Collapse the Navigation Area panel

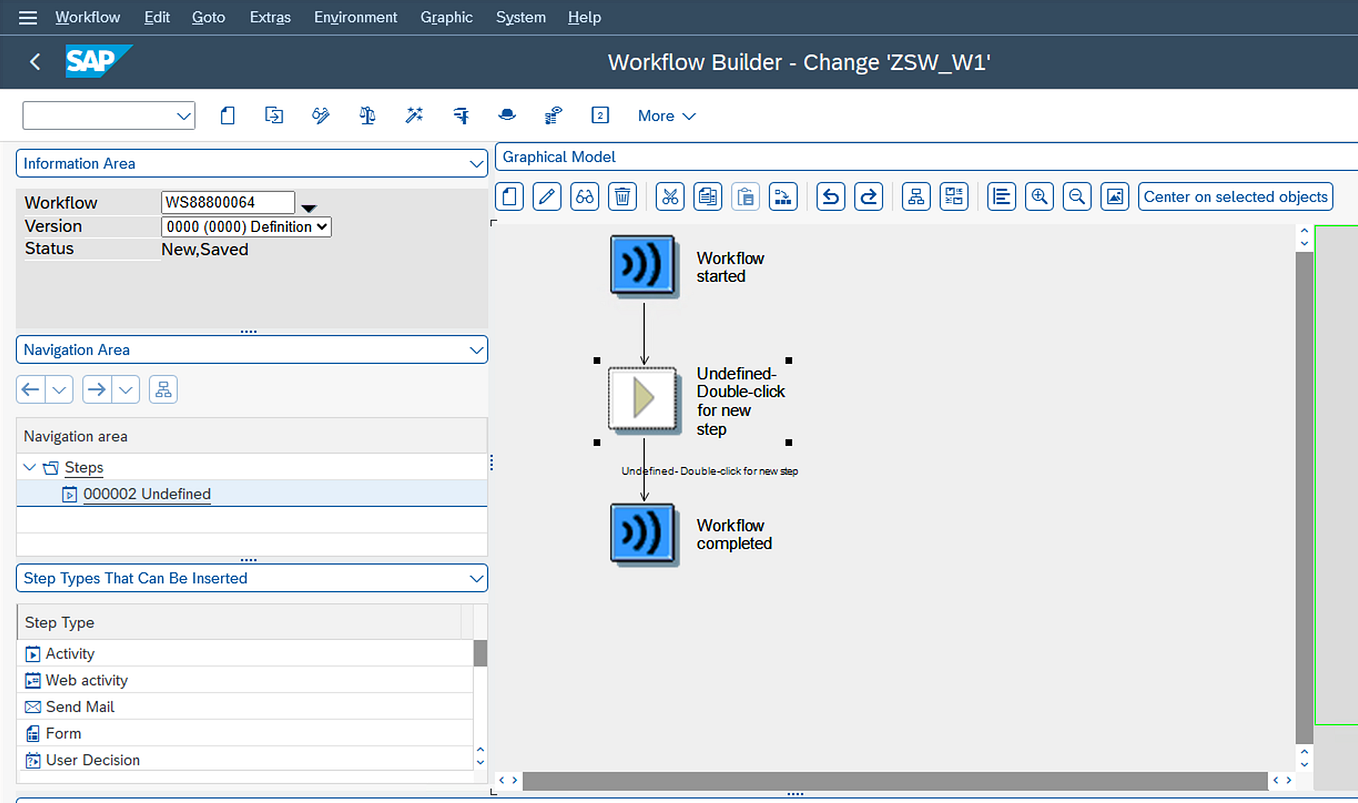(476, 350)
